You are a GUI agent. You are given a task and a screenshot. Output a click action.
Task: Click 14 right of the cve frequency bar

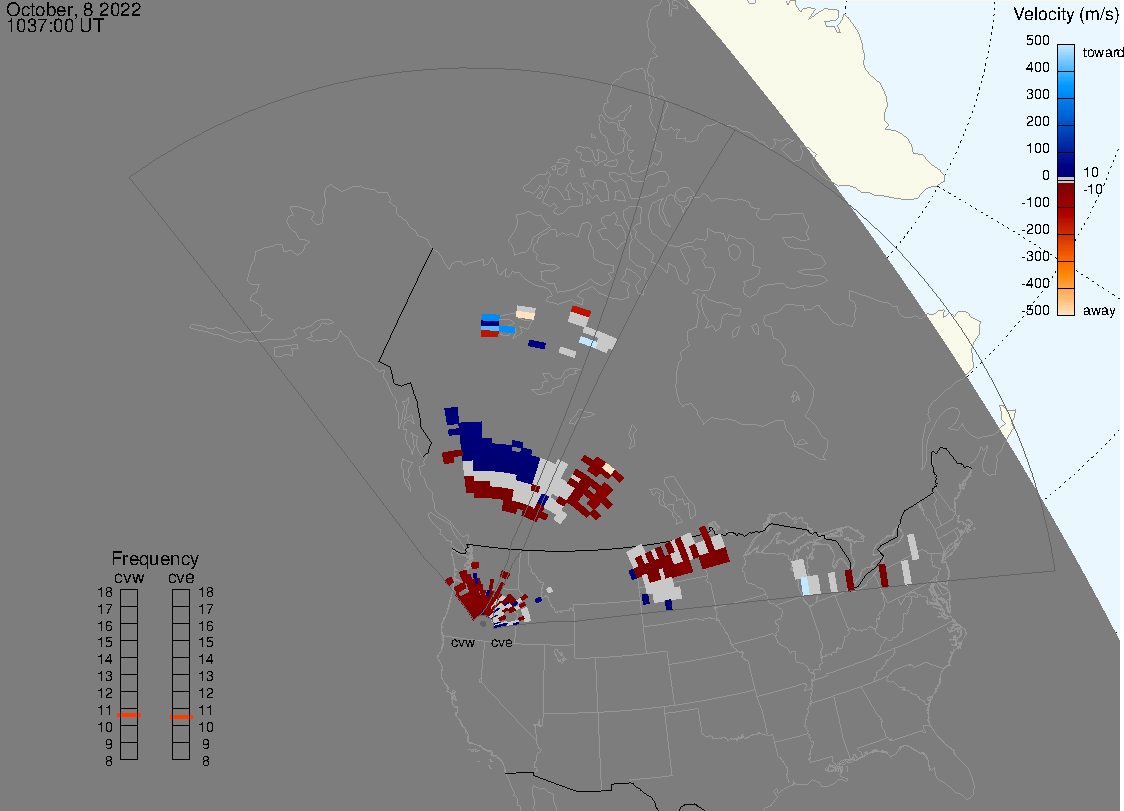[x=206, y=660]
